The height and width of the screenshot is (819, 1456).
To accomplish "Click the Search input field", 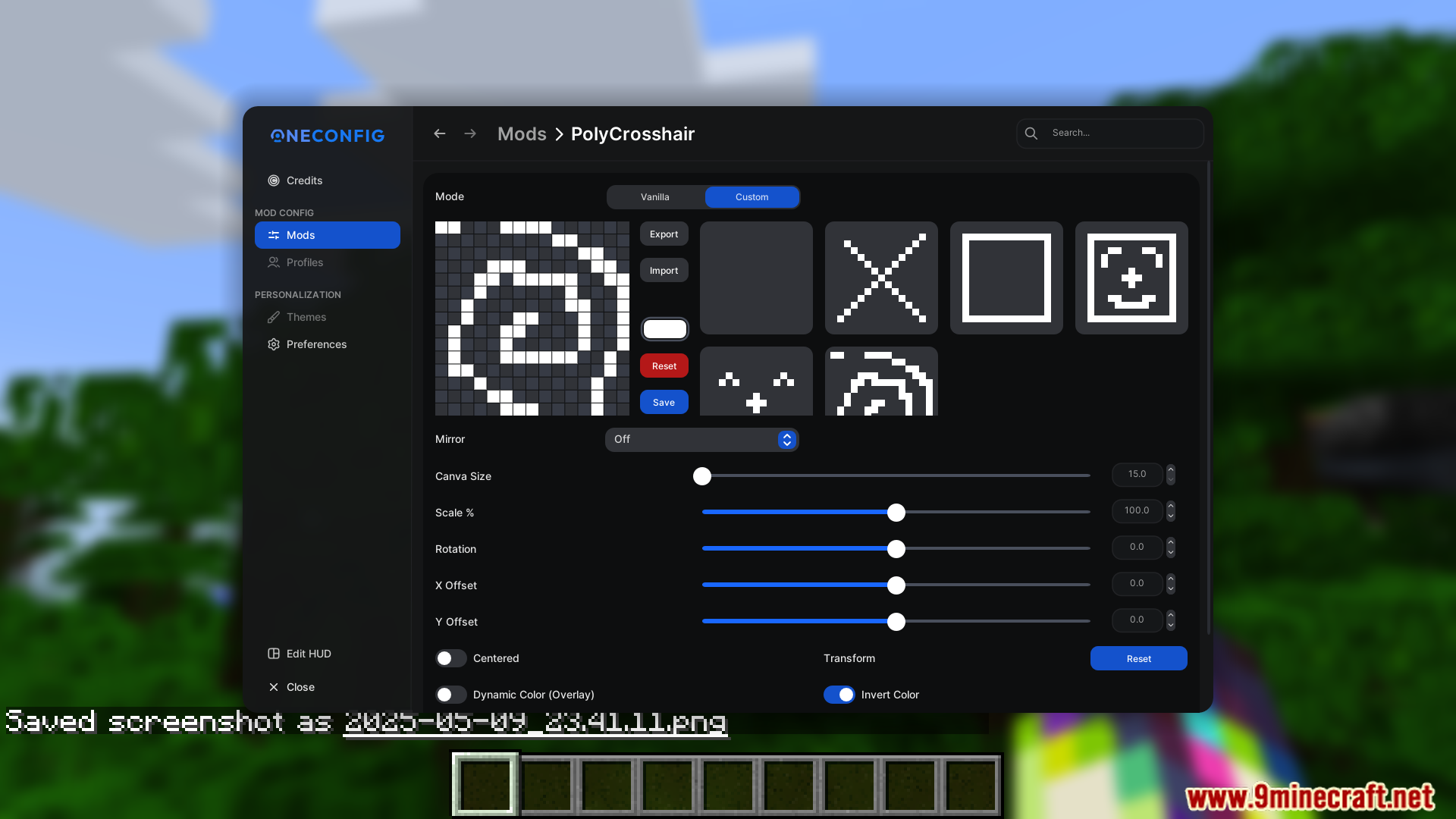I will 1110,133.
